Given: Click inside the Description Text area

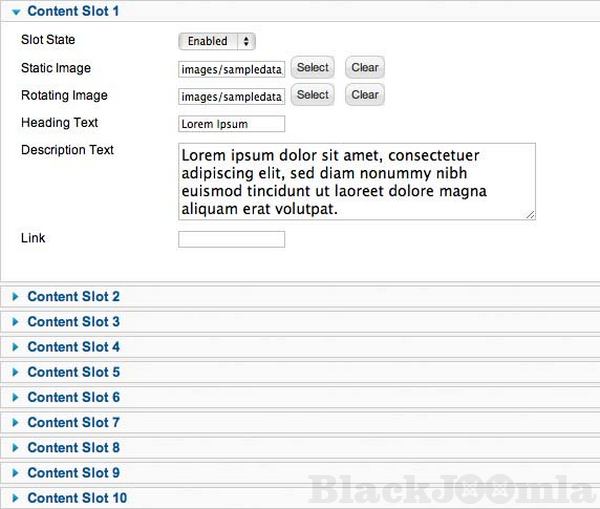Looking at the screenshot, I should coord(356,181).
